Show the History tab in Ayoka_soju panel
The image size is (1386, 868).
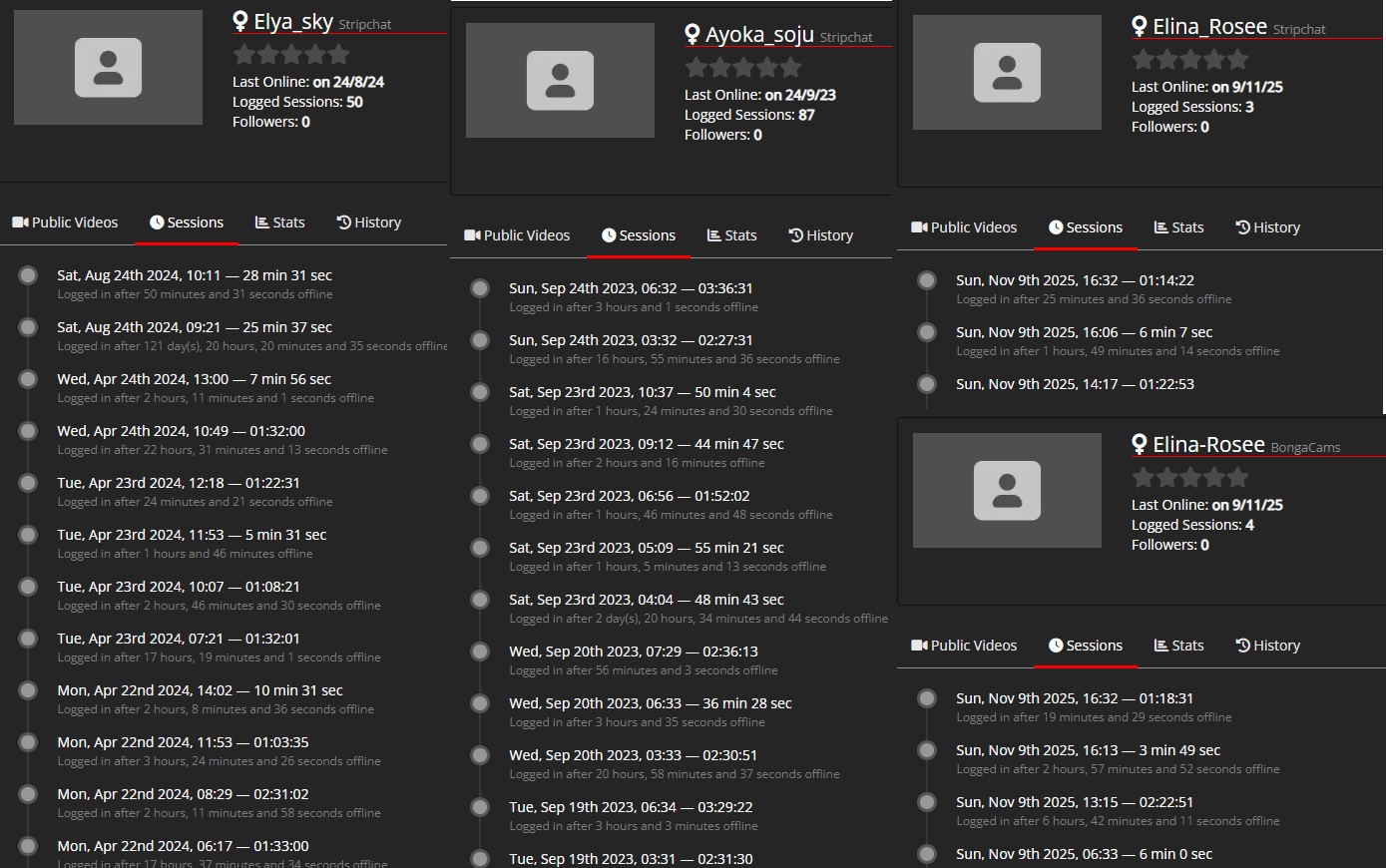821,235
